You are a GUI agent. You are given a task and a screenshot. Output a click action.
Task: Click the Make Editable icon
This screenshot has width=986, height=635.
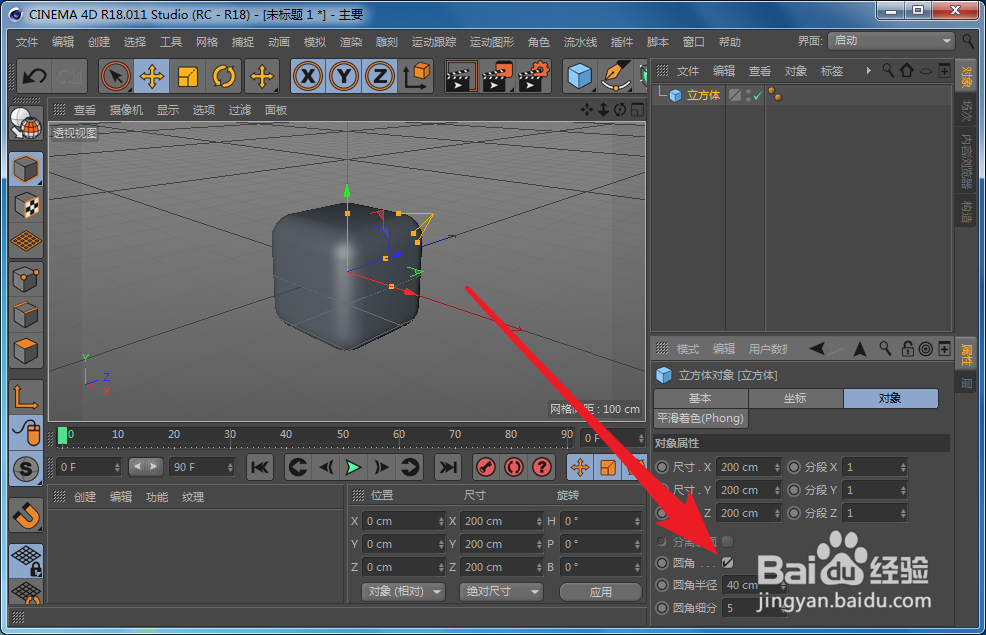click(x=26, y=123)
